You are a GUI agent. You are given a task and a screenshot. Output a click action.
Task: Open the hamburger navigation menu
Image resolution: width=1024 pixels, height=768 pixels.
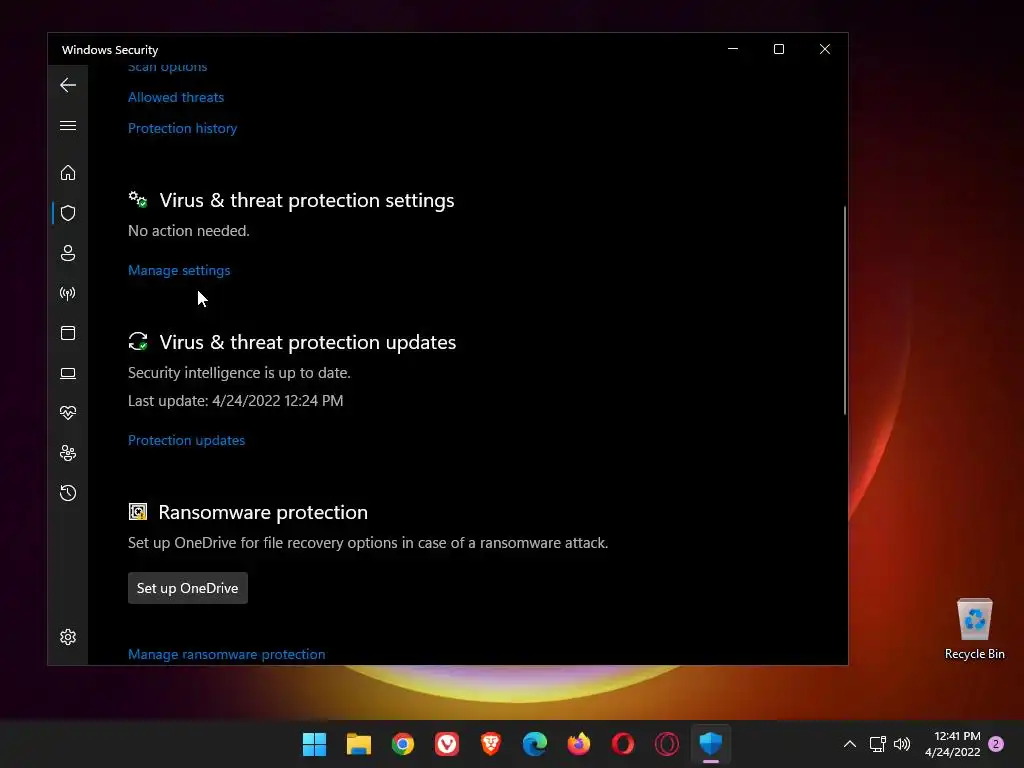pos(68,125)
